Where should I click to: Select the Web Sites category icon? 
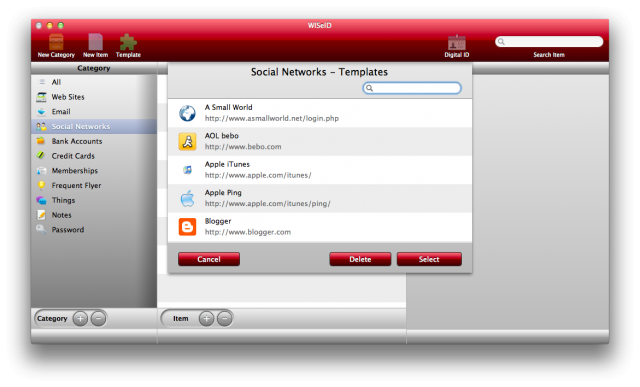coord(41,97)
